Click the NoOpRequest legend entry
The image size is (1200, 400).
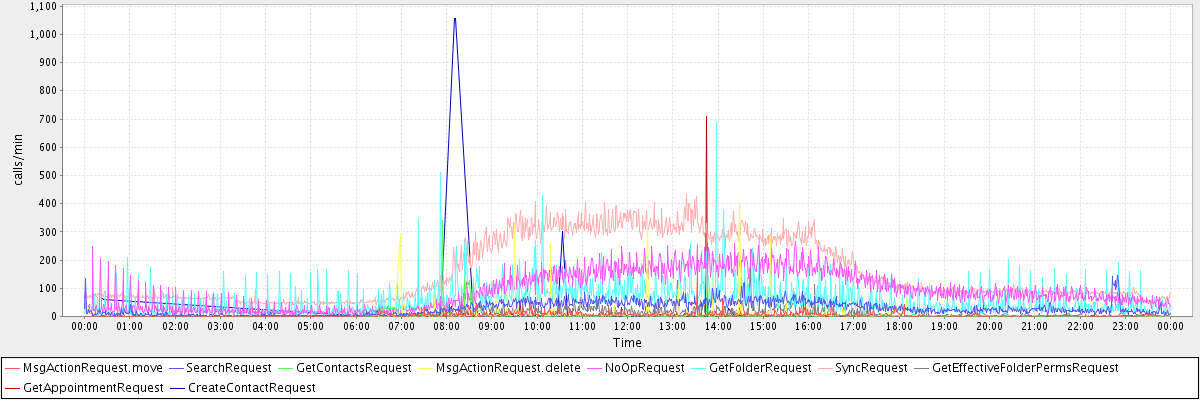pos(646,368)
